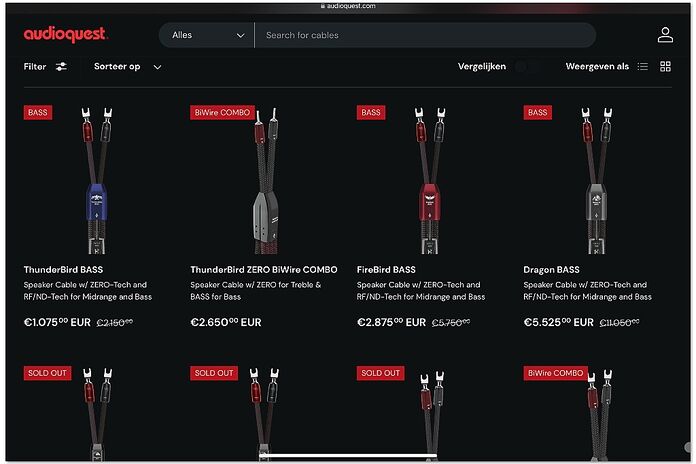Open the user account icon
This screenshot has height=464, width=696.
point(665,35)
